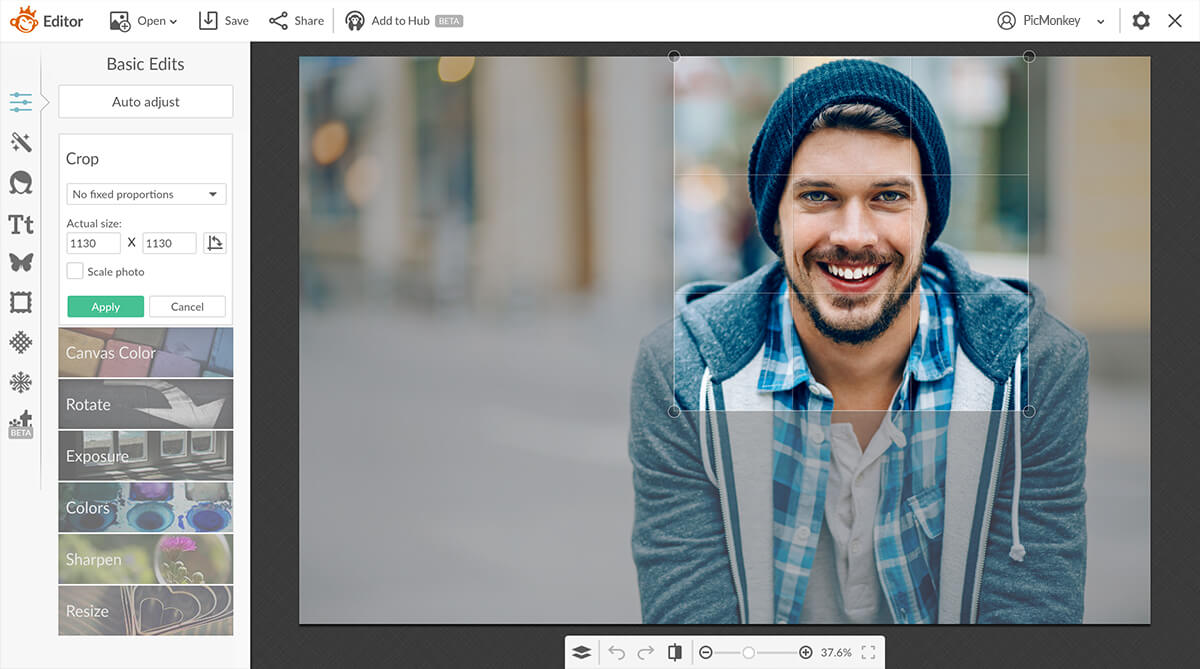This screenshot has width=1200, height=669.
Task: Open the Frames panel
Action: tap(20, 302)
